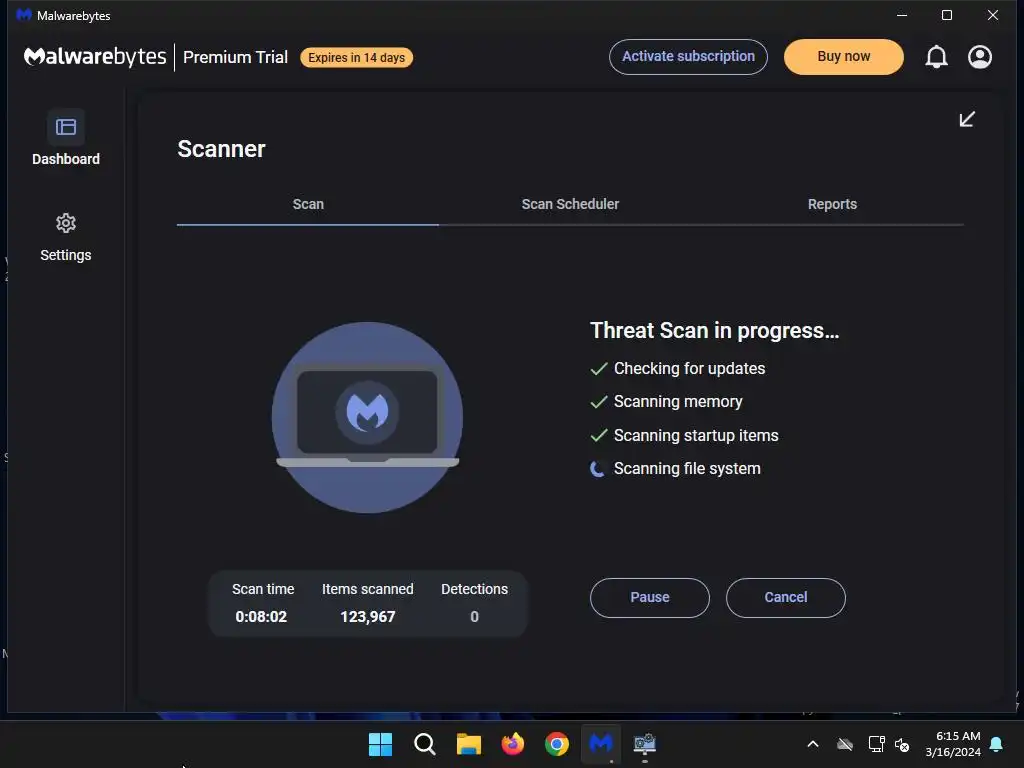Click the laptop scan illustration
This screenshot has height=768, width=1024.
(368, 417)
